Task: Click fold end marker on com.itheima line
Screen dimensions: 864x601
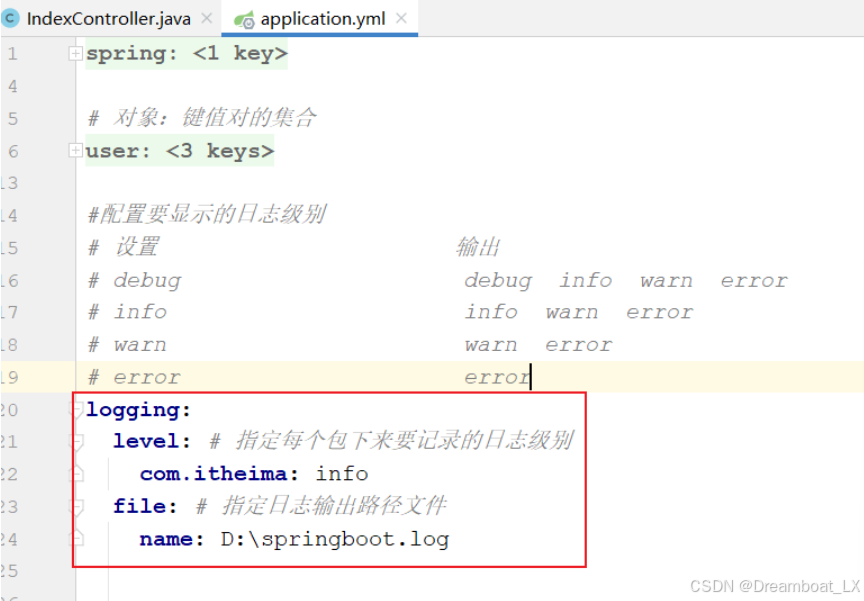Action: (76, 473)
